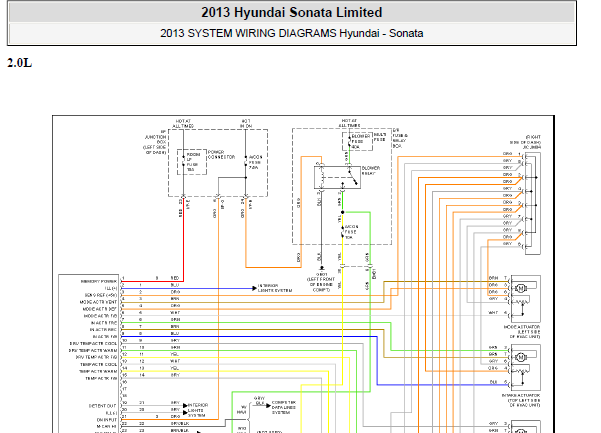The image size is (601, 433).
Task: Click the 'MULTI FUSE' label
Action: pyautogui.click(x=380, y=137)
